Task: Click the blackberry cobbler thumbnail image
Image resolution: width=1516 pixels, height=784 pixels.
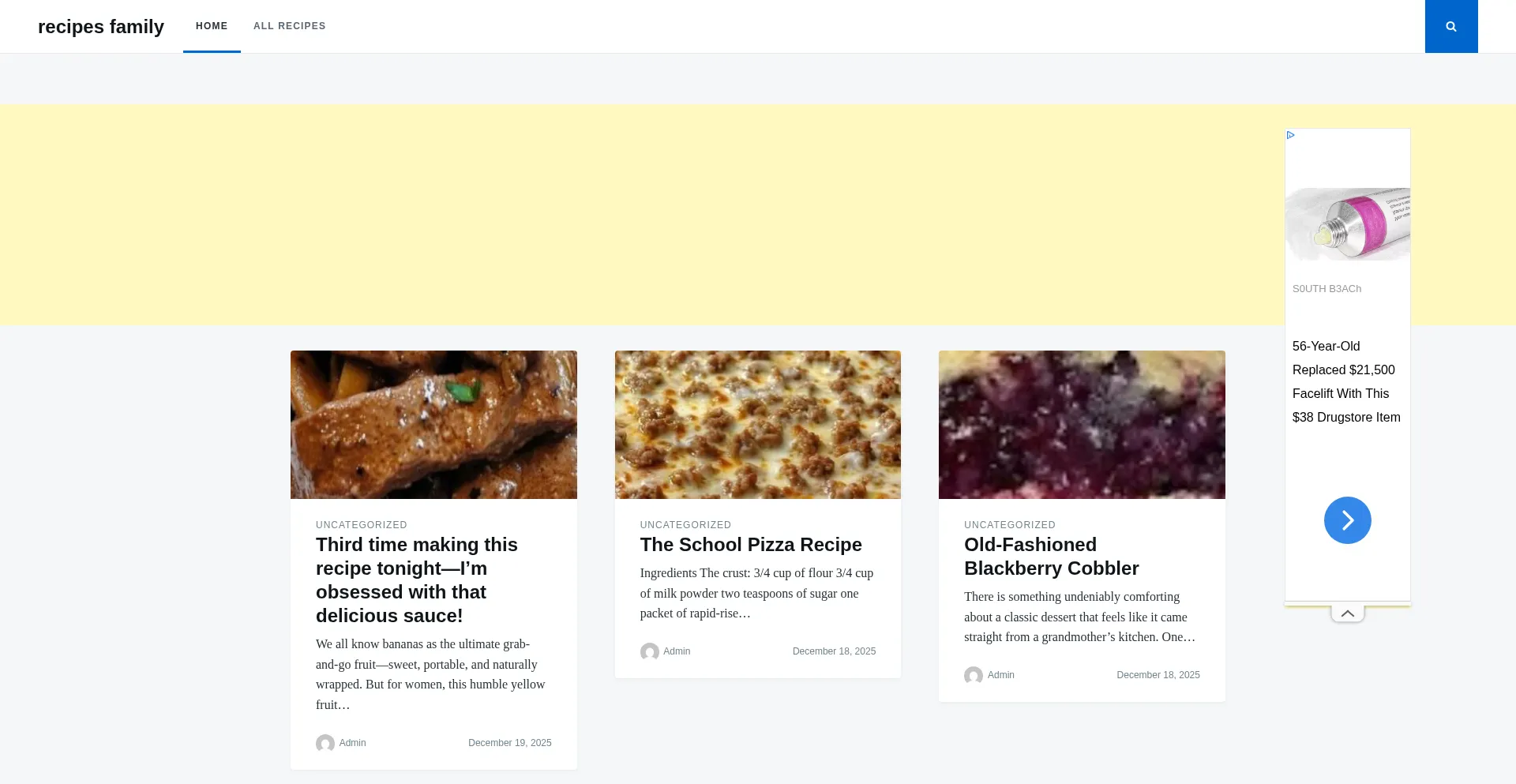Action: pos(1081,425)
